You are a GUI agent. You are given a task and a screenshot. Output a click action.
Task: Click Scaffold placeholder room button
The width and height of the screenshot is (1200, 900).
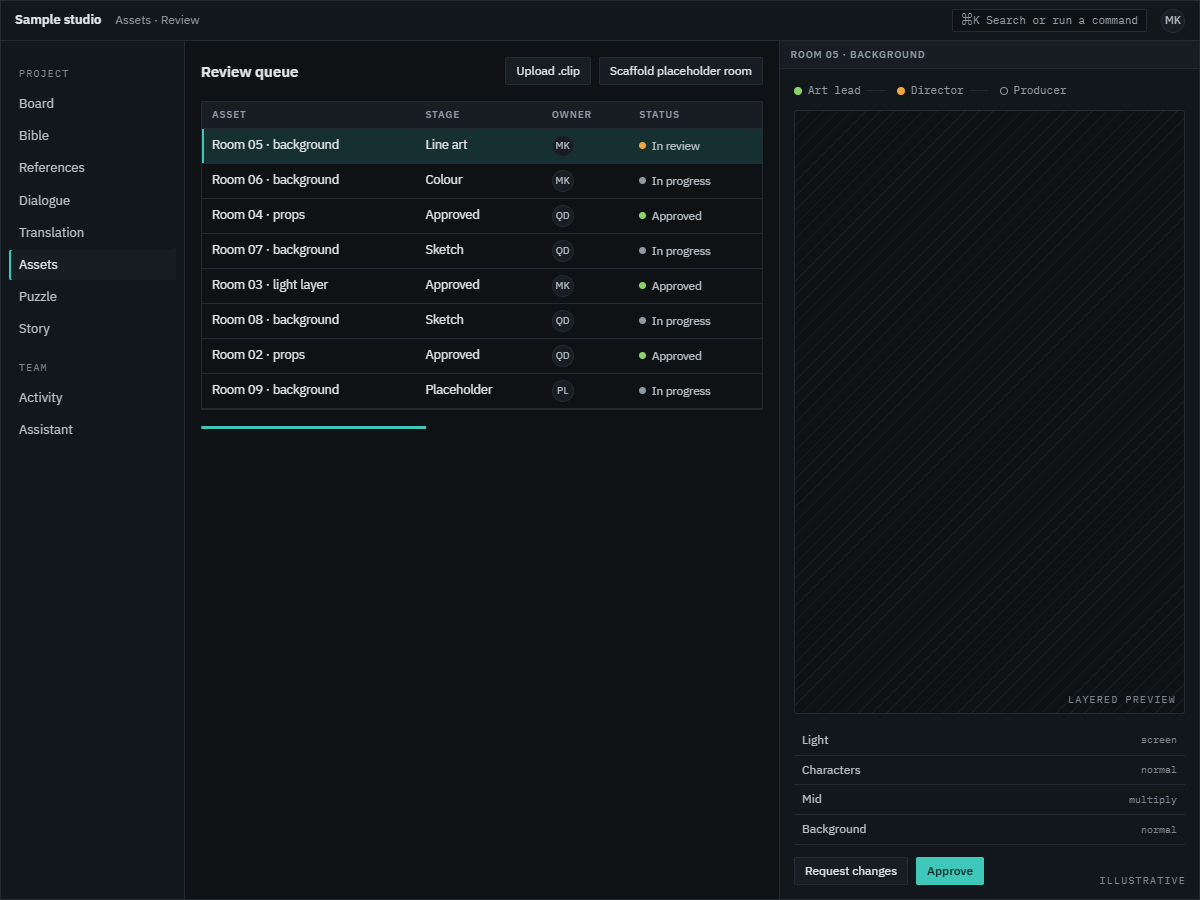coord(681,71)
